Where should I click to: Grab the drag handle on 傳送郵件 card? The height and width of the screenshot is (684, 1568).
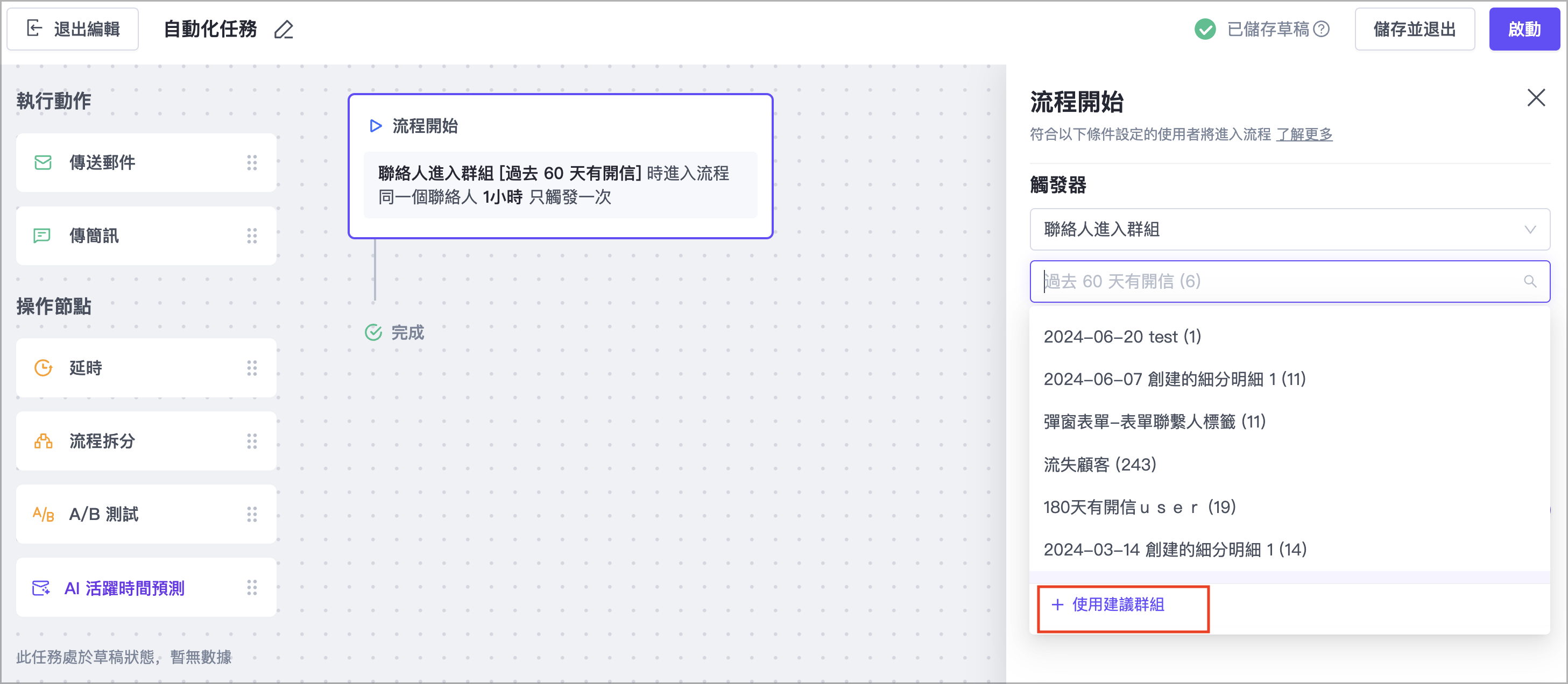[252, 162]
